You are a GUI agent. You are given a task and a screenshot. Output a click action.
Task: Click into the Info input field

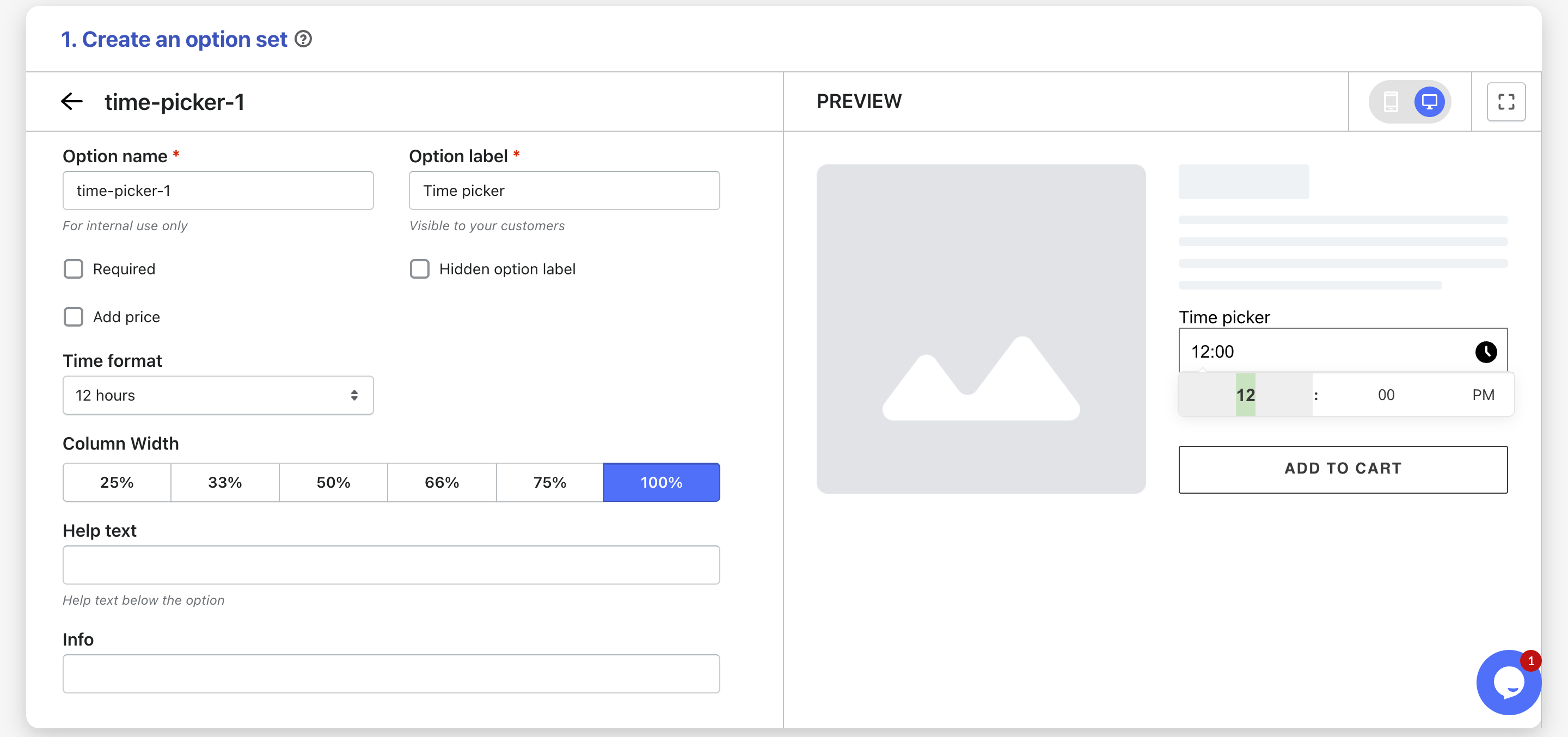click(x=391, y=674)
